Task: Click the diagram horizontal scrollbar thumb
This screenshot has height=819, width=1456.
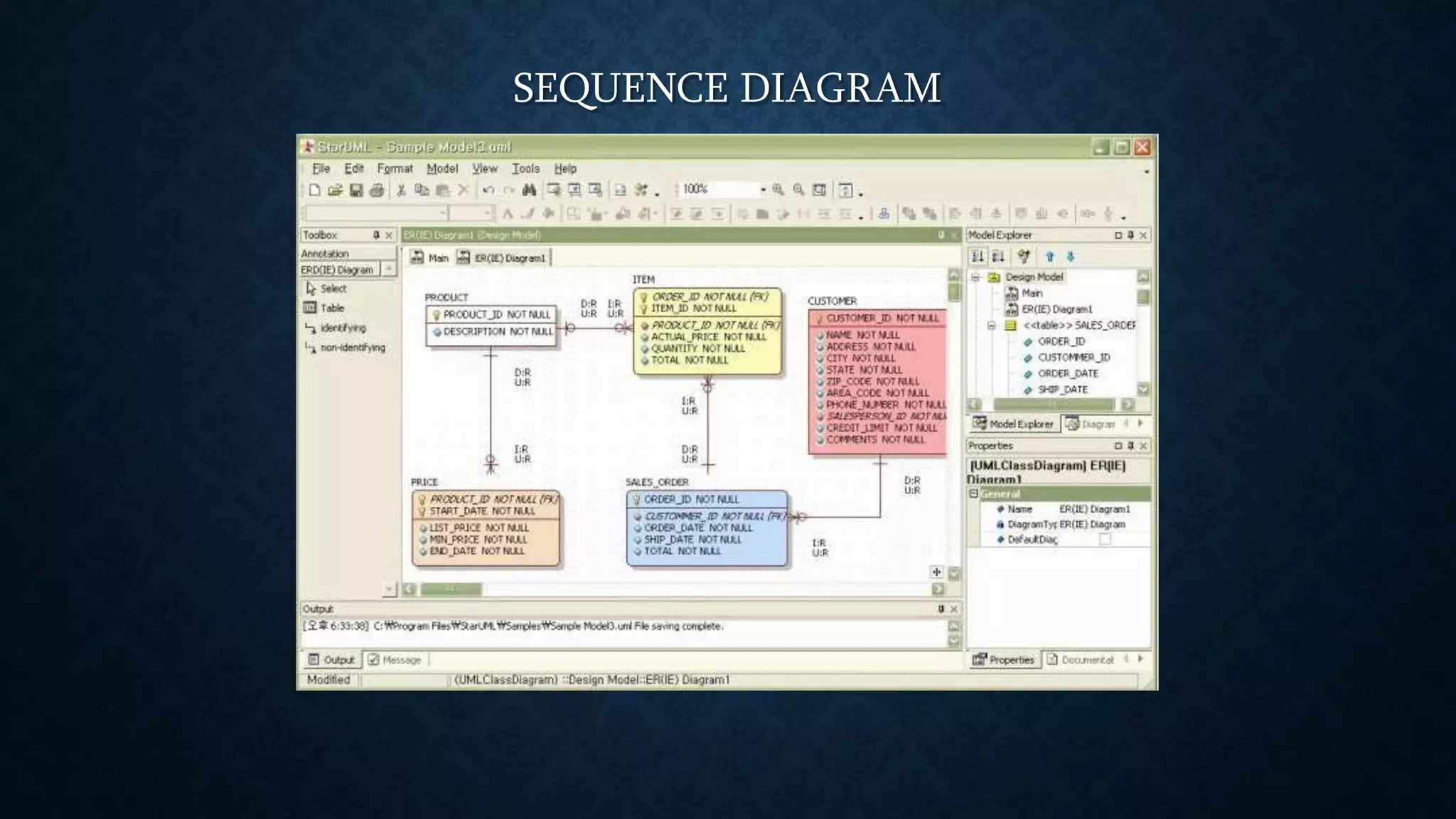Action: click(x=451, y=589)
